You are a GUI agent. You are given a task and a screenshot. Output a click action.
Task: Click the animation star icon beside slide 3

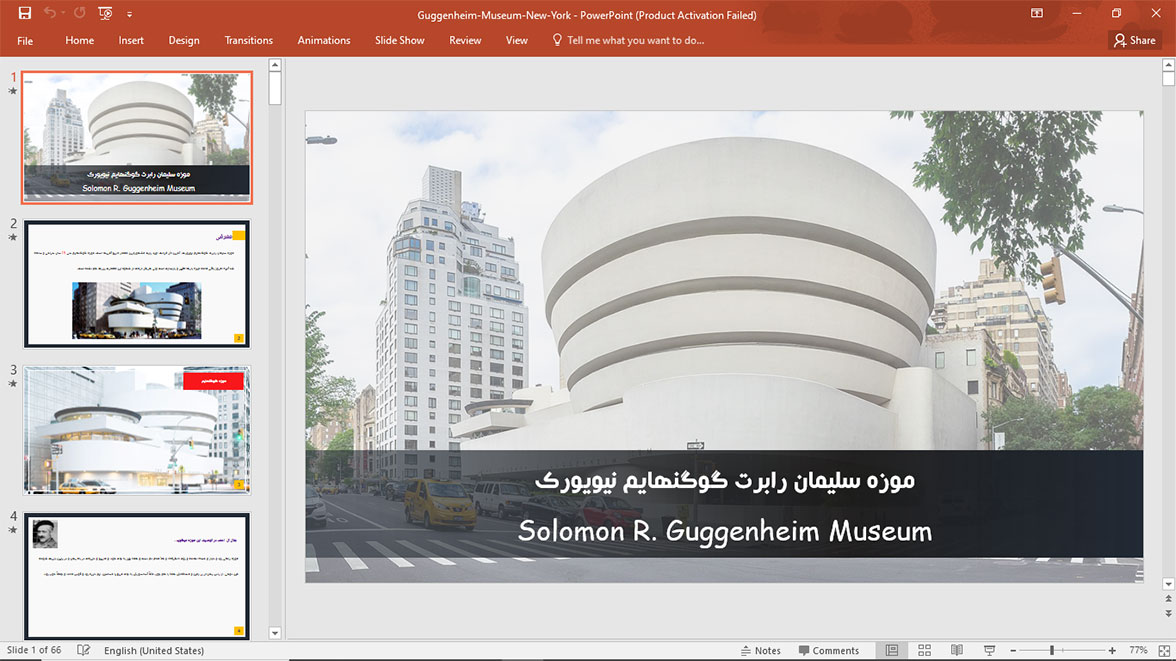coord(13,383)
